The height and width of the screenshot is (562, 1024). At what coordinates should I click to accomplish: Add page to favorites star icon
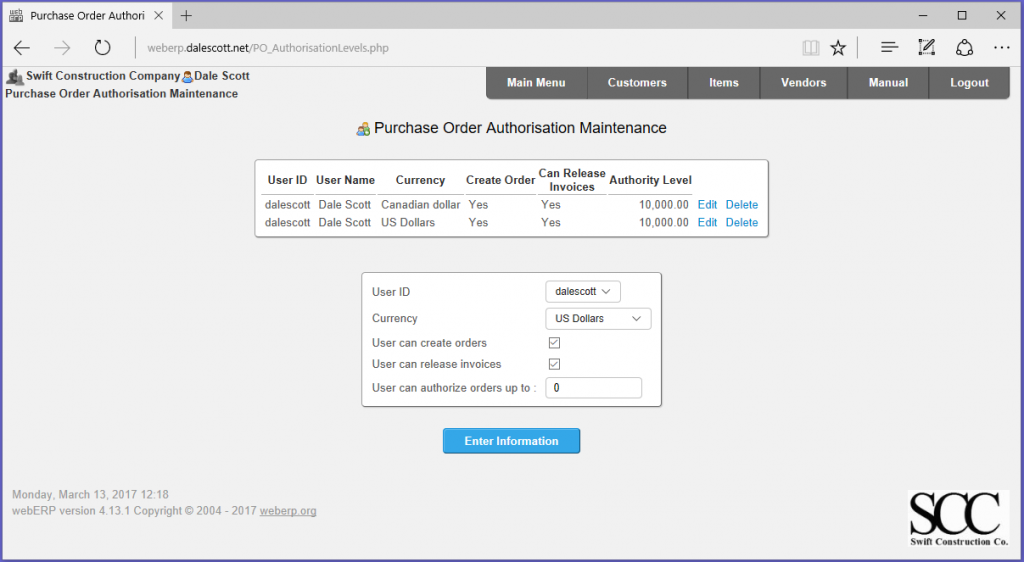(x=838, y=48)
